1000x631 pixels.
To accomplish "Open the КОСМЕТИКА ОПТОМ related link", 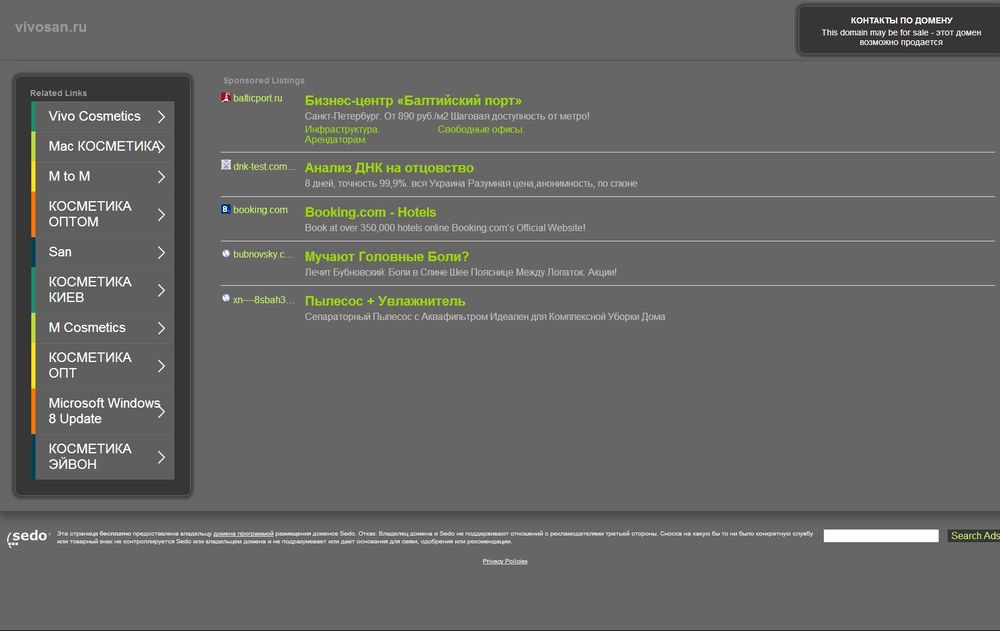I will click(103, 214).
